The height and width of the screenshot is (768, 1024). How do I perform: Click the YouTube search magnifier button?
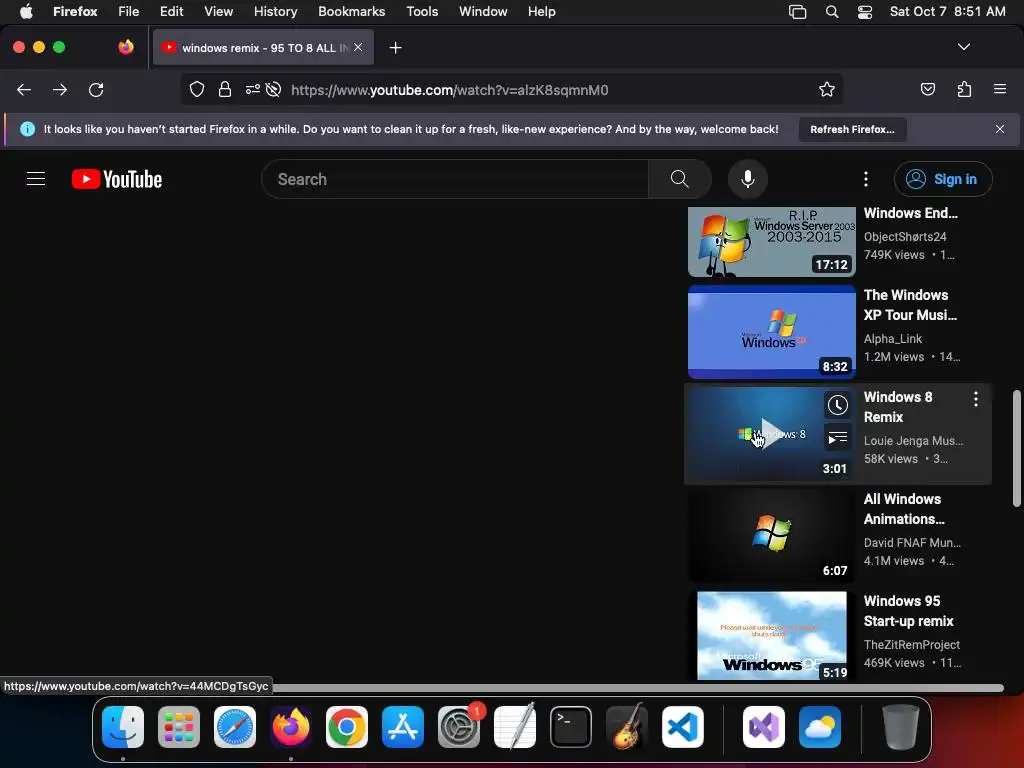click(x=679, y=179)
